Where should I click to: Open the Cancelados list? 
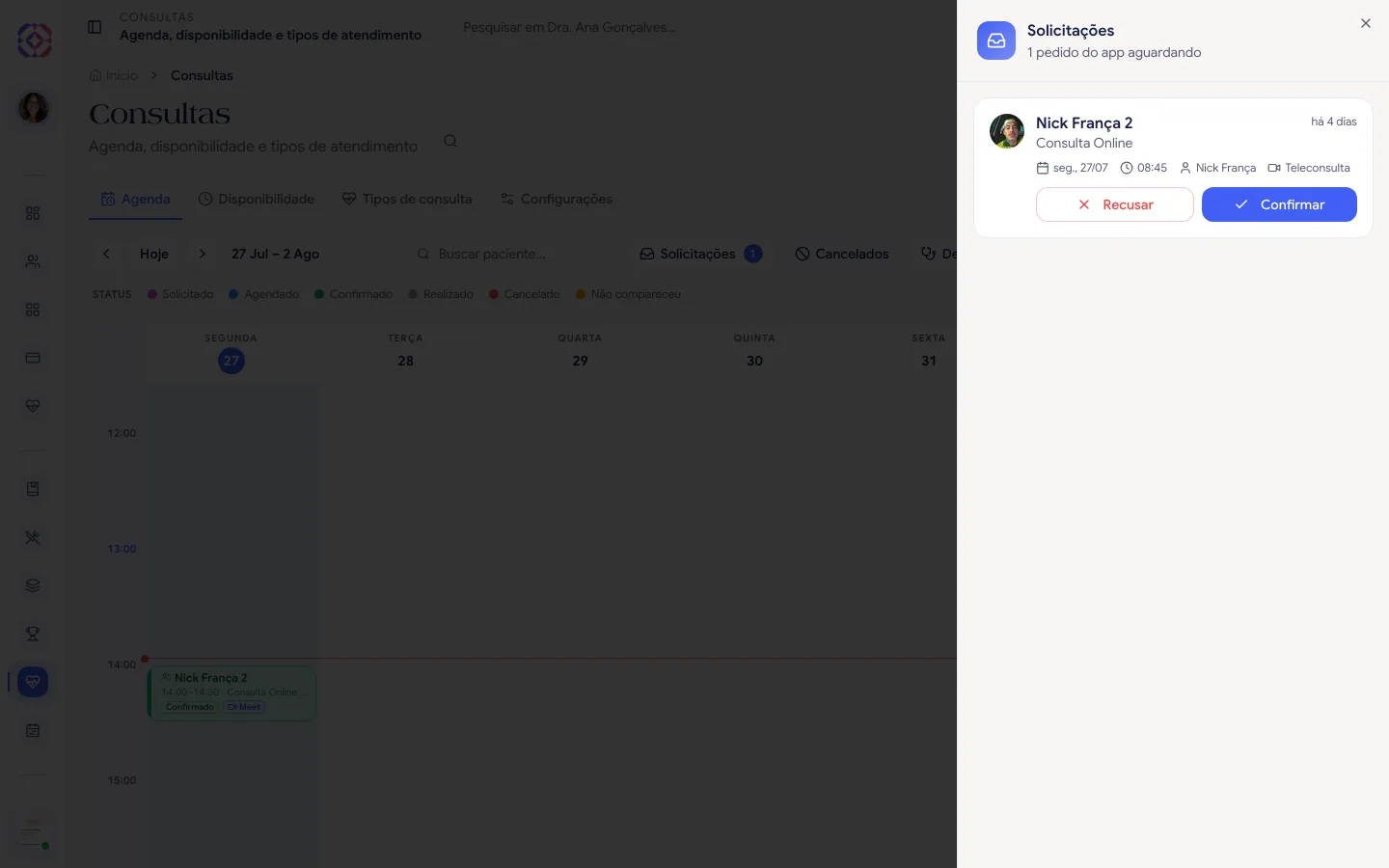pos(842,254)
